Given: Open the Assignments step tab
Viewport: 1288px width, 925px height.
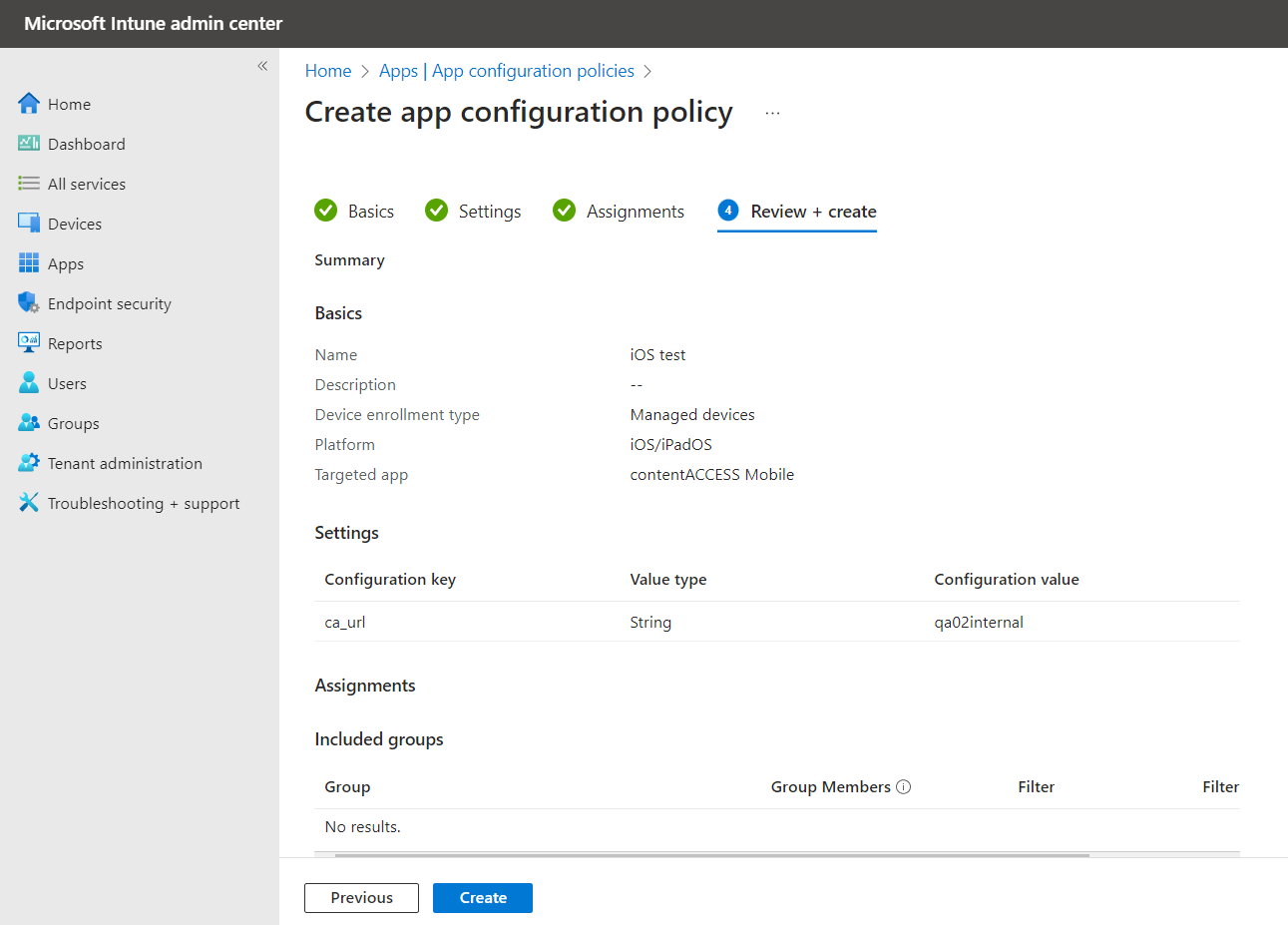Looking at the screenshot, I should pyautogui.click(x=619, y=212).
